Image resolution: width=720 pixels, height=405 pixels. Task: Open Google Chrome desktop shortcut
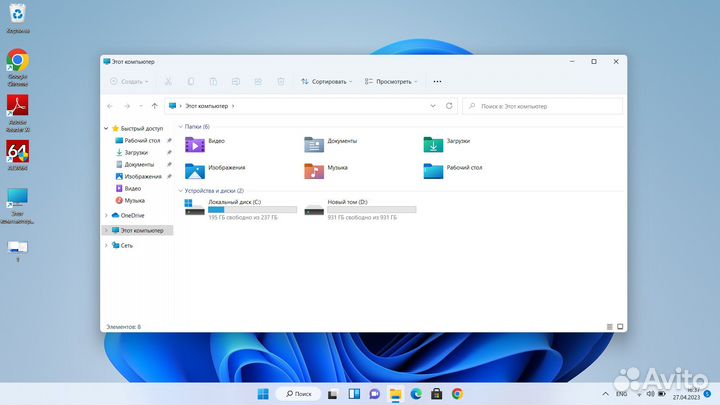[18, 68]
